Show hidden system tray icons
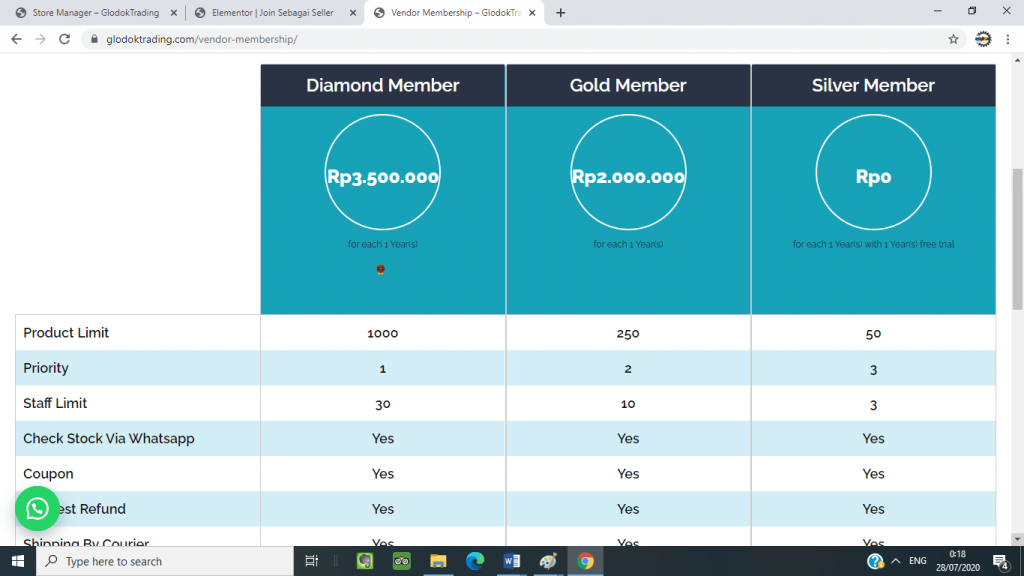The width and height of the screenshot is (1024, 576). [896, 561]
